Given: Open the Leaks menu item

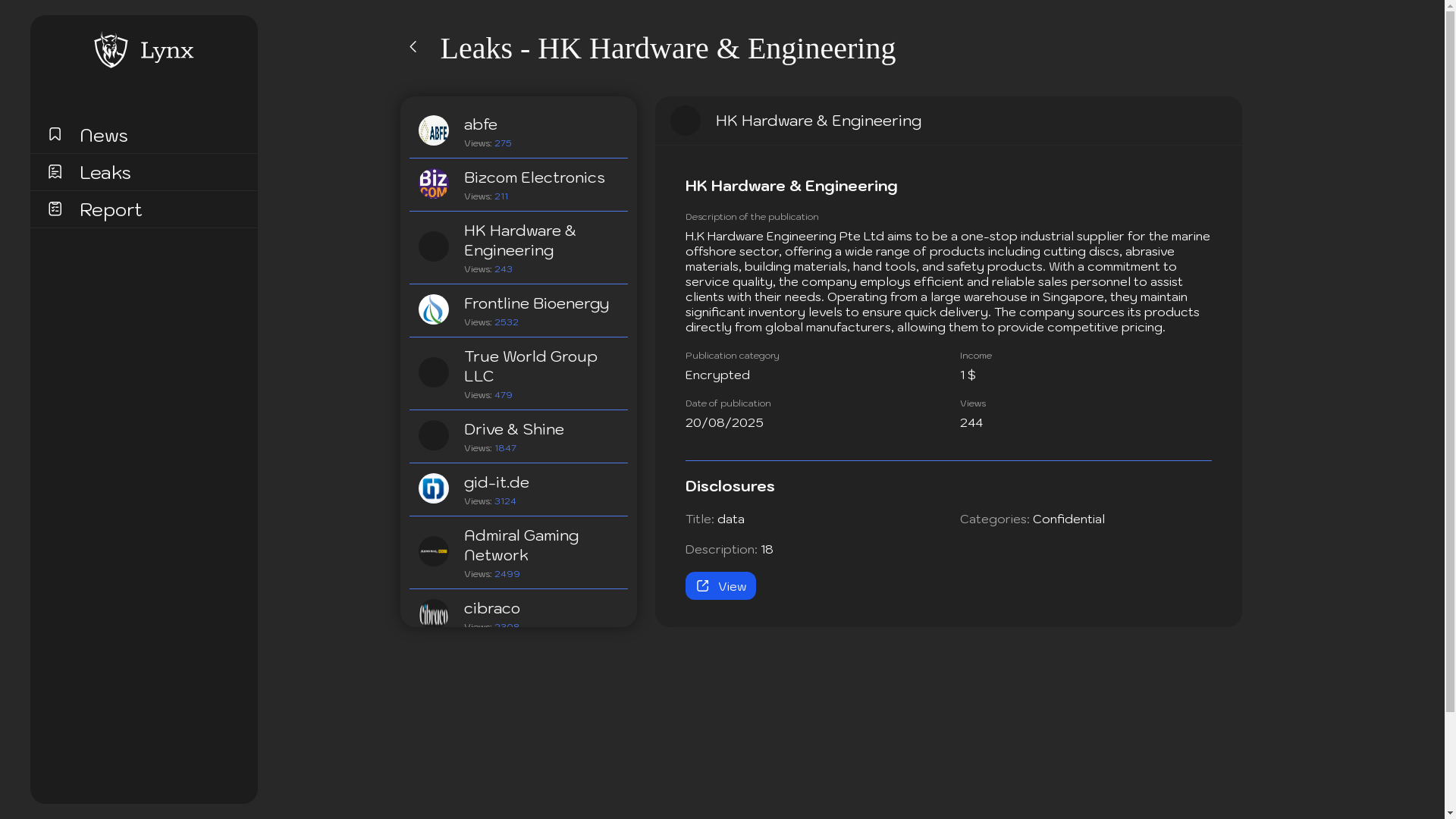Looking at the screenshot, I should click(x=105, y=172).
